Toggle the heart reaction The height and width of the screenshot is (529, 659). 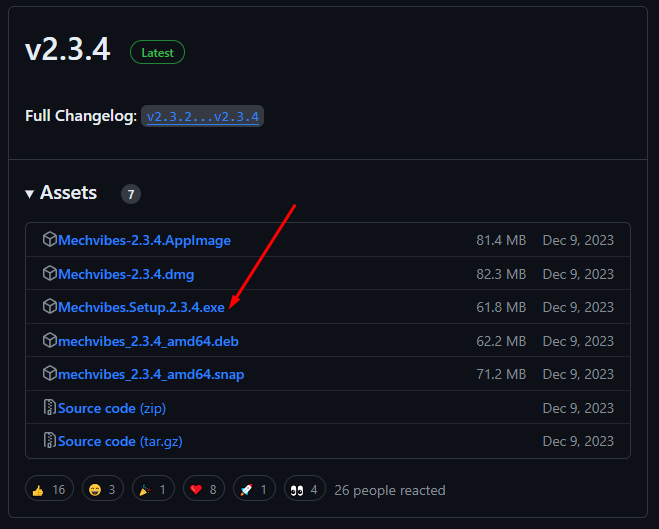click(204, 489)
